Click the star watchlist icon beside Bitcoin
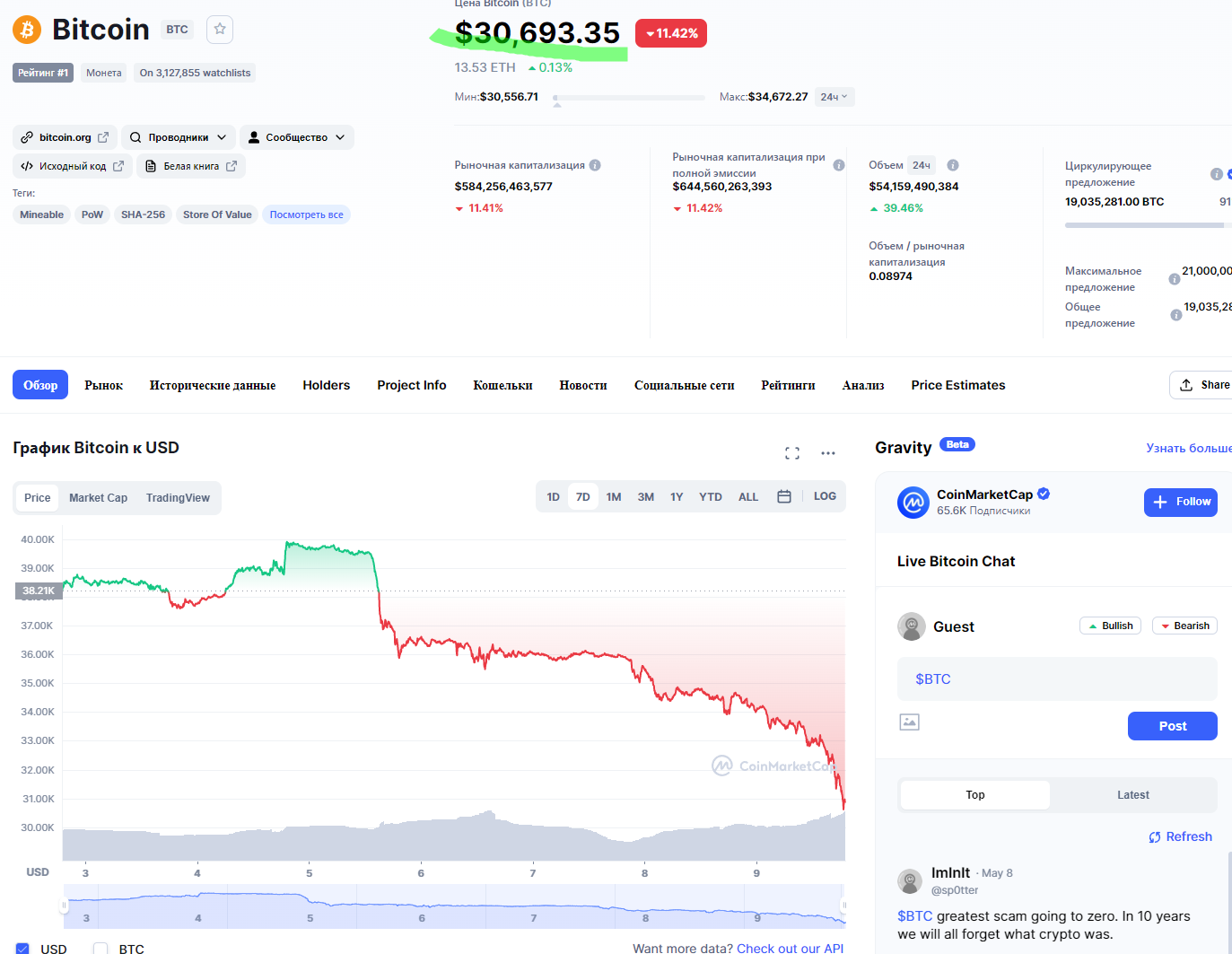 click(220, 30)
